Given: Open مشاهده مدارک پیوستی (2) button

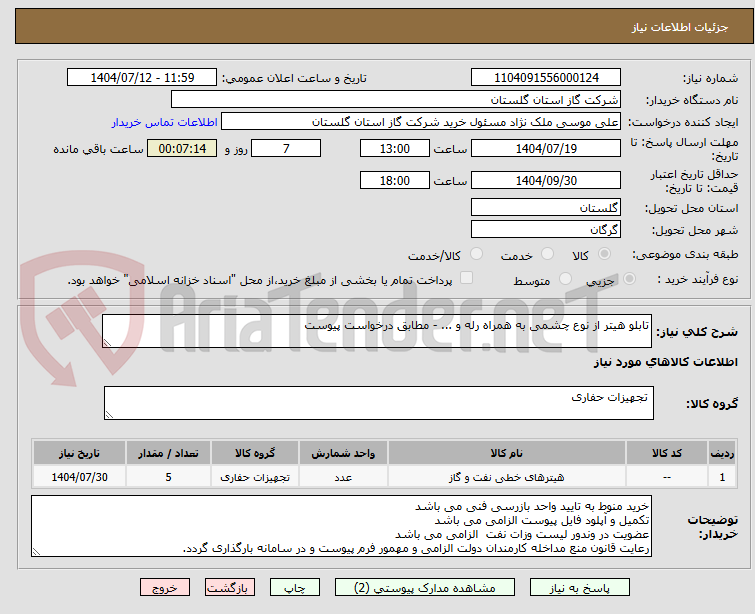Looking at the screenshot, I should (x=425, y=588).
